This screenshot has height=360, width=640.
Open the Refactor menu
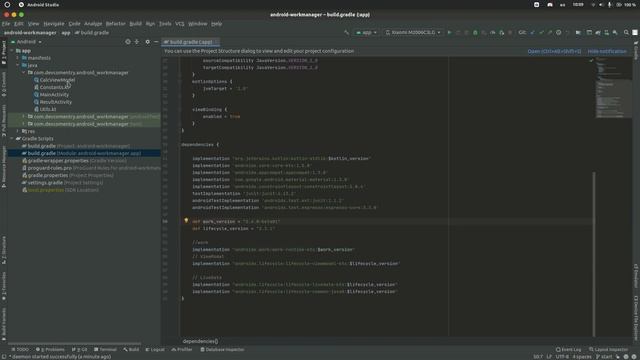[116, 24]
